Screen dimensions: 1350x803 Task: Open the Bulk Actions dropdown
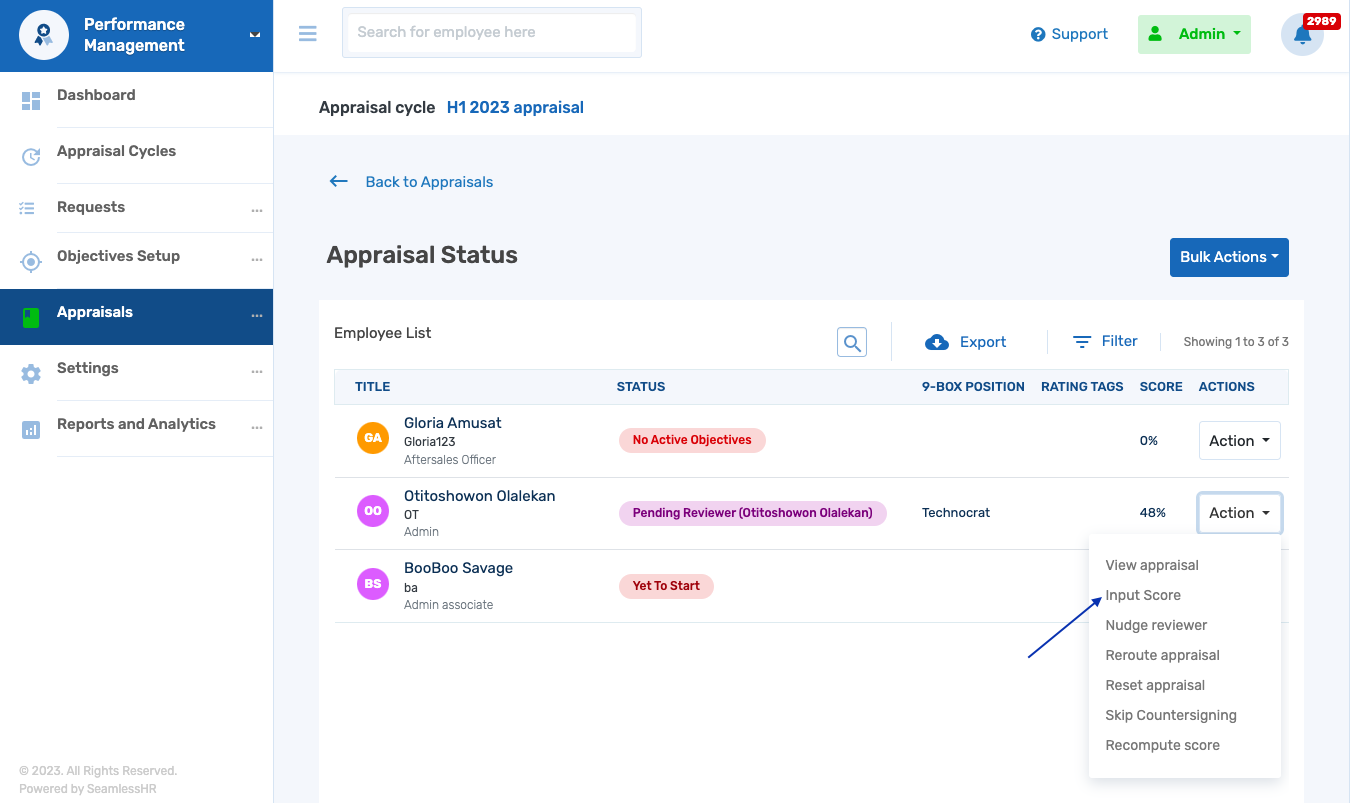click(x=1229, y=257)
